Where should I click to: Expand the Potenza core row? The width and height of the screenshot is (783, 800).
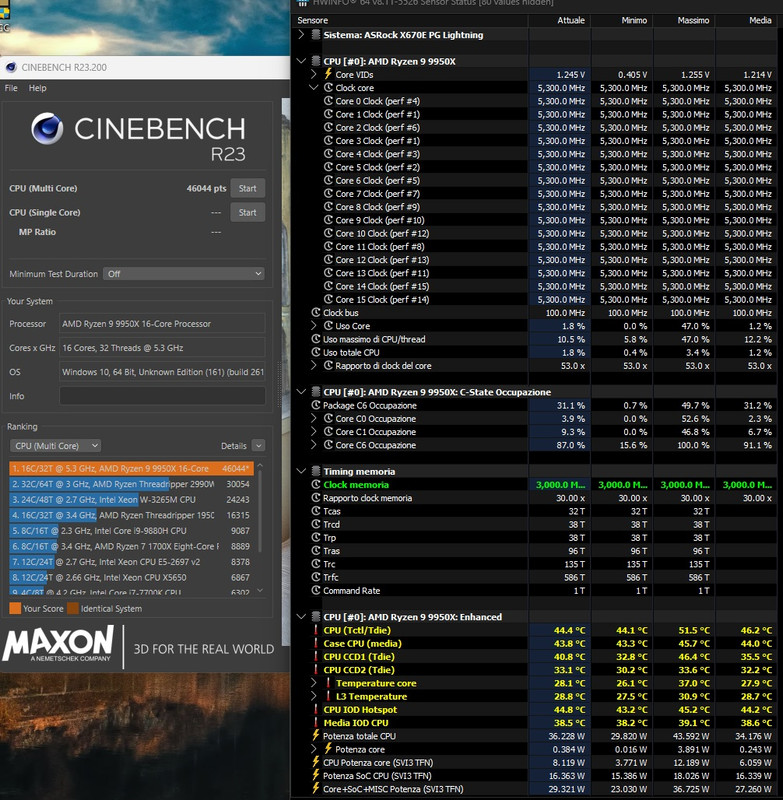pos(314,749)
